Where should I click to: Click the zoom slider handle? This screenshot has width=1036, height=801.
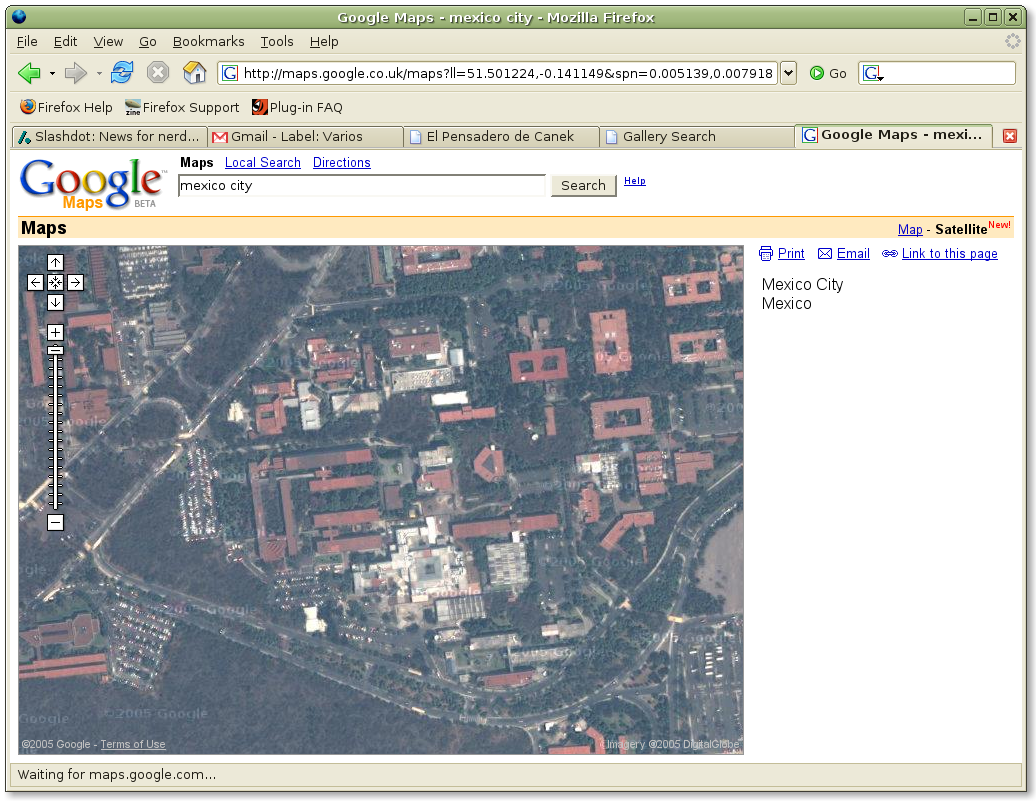(x=56, y=350)
